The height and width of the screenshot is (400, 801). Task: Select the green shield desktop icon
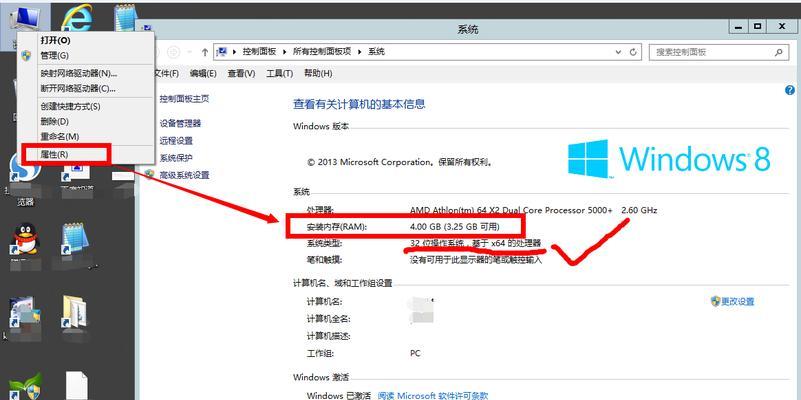[24, 388]
